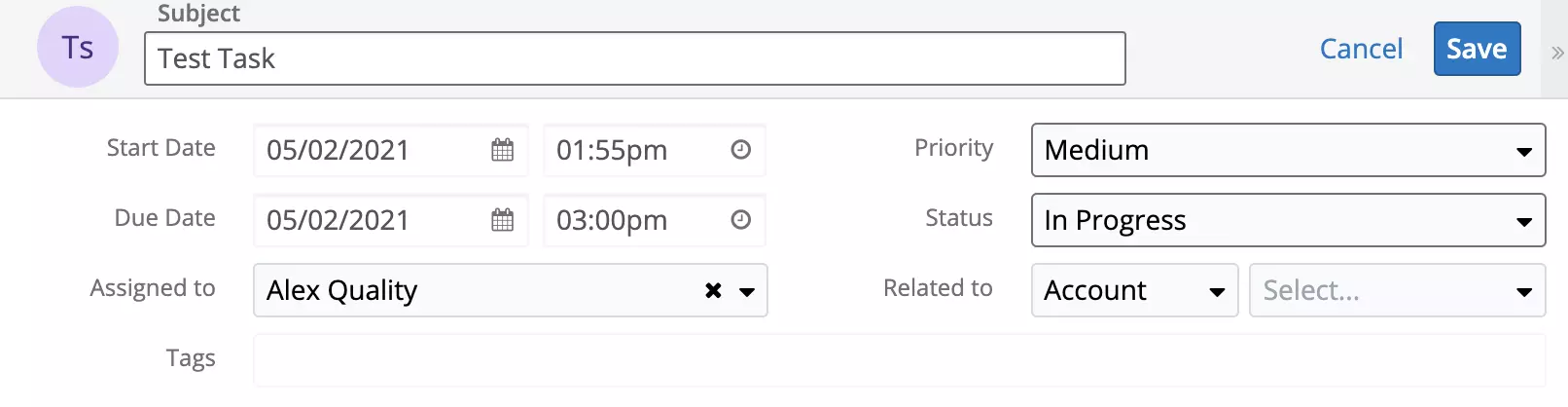Open the Priority dropdown showing Medium
Image resolution: width=1568 pixels, height=407 pixels.
(x=1287, y=150)
